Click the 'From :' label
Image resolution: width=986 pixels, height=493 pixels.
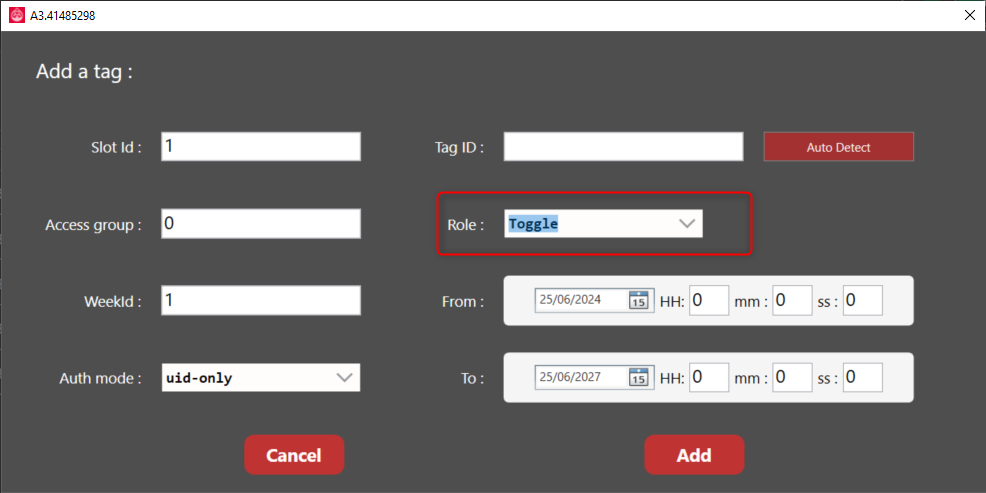tap(463, 302)
